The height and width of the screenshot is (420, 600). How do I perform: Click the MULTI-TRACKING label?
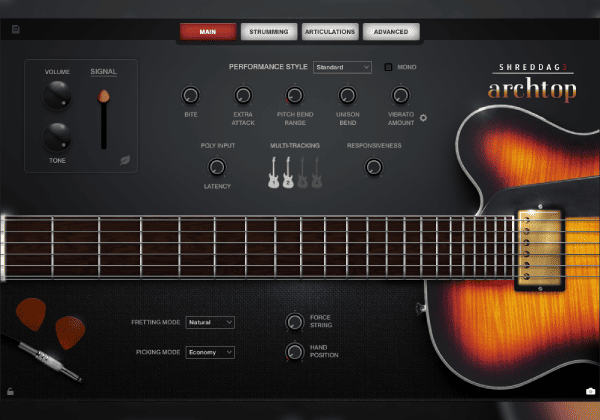[295, 146]
